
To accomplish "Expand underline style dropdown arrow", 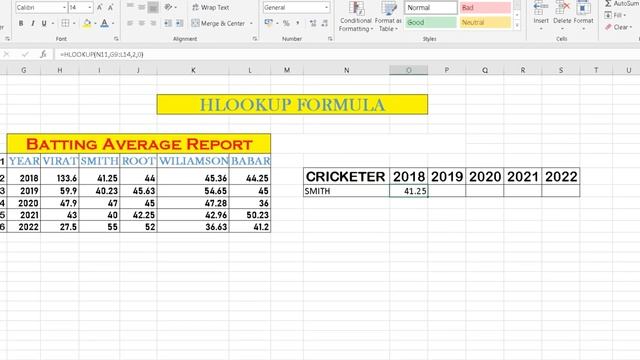I will (53, 23).
